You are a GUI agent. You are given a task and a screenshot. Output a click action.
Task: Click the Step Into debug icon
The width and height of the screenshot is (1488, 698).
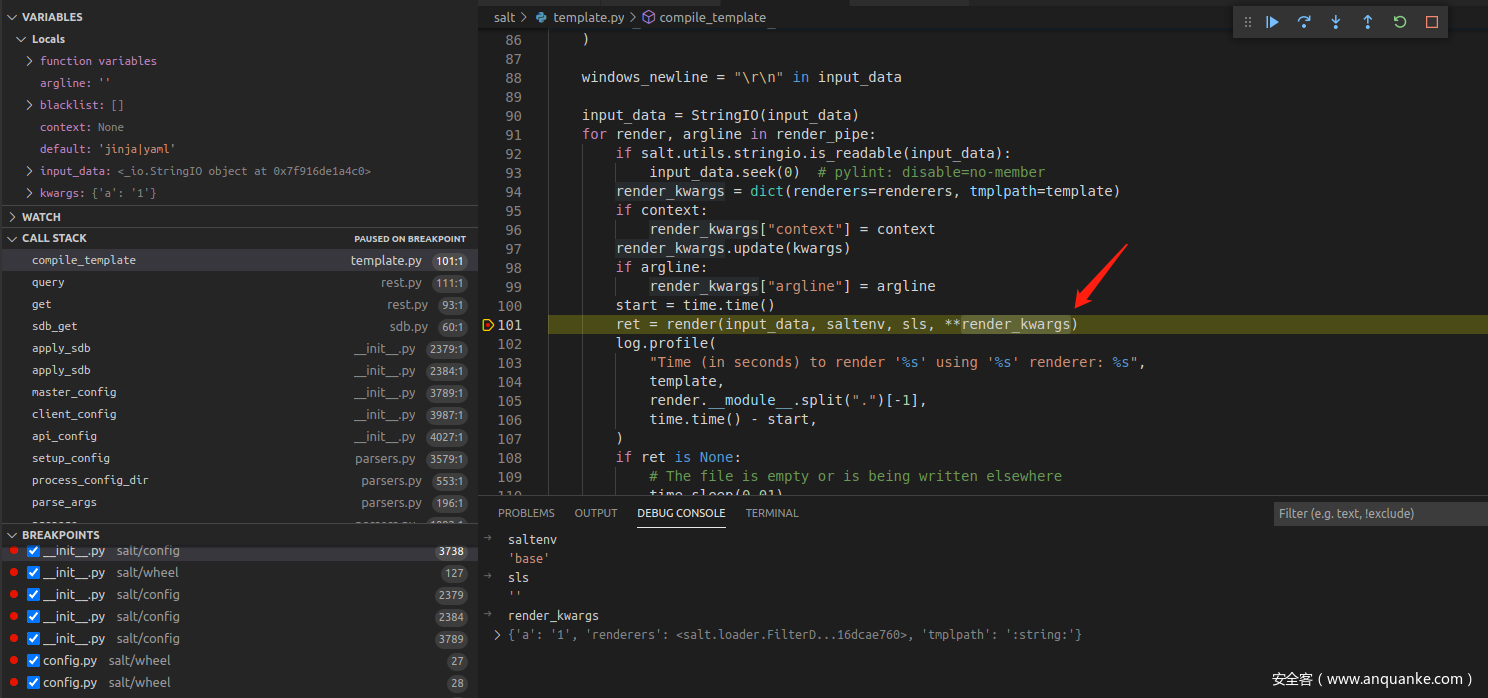[1336, 22]
